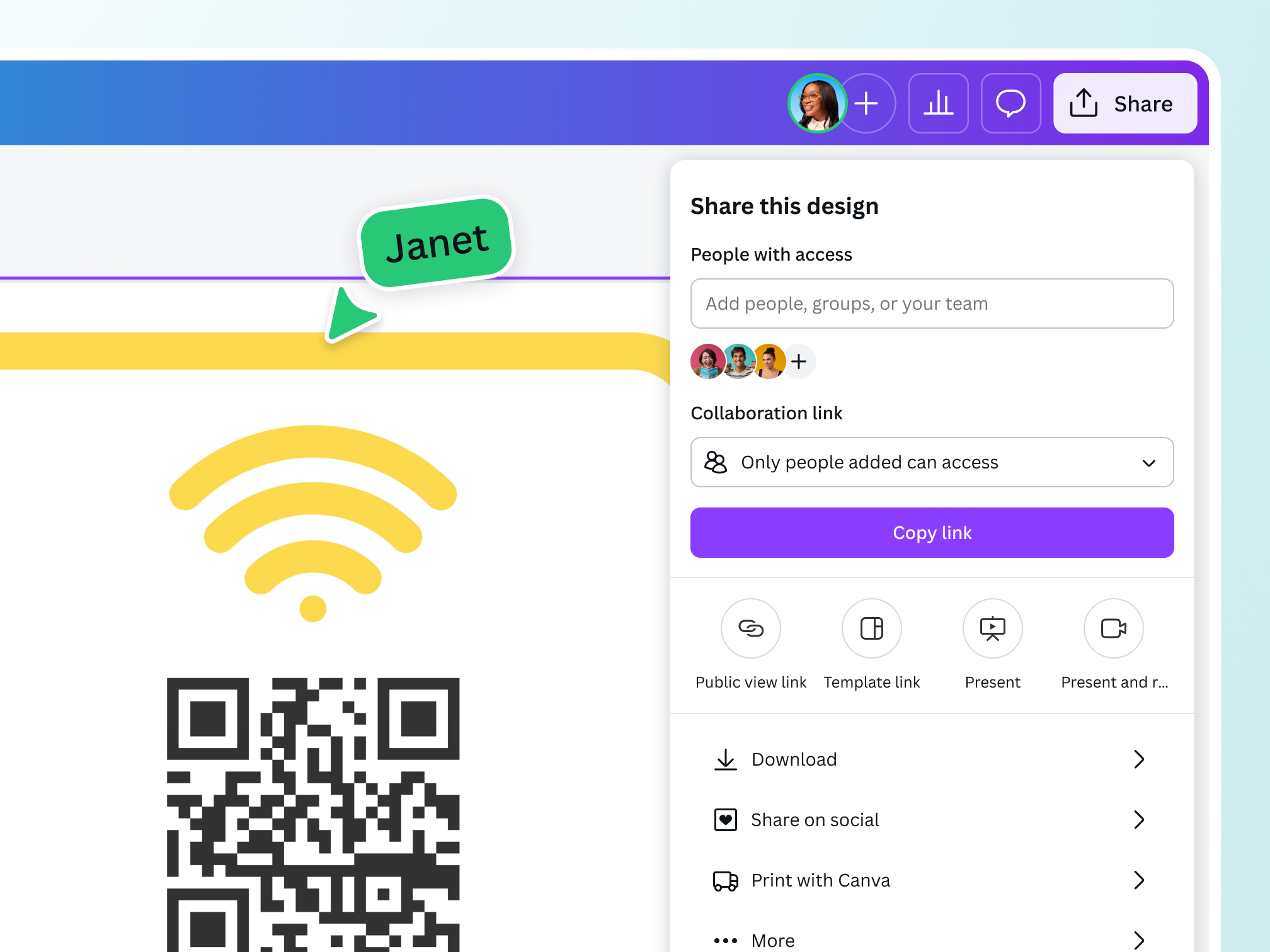Expand the Download row chevron
This screenshot has width=1270, height=952.
tap(1138, 759)
